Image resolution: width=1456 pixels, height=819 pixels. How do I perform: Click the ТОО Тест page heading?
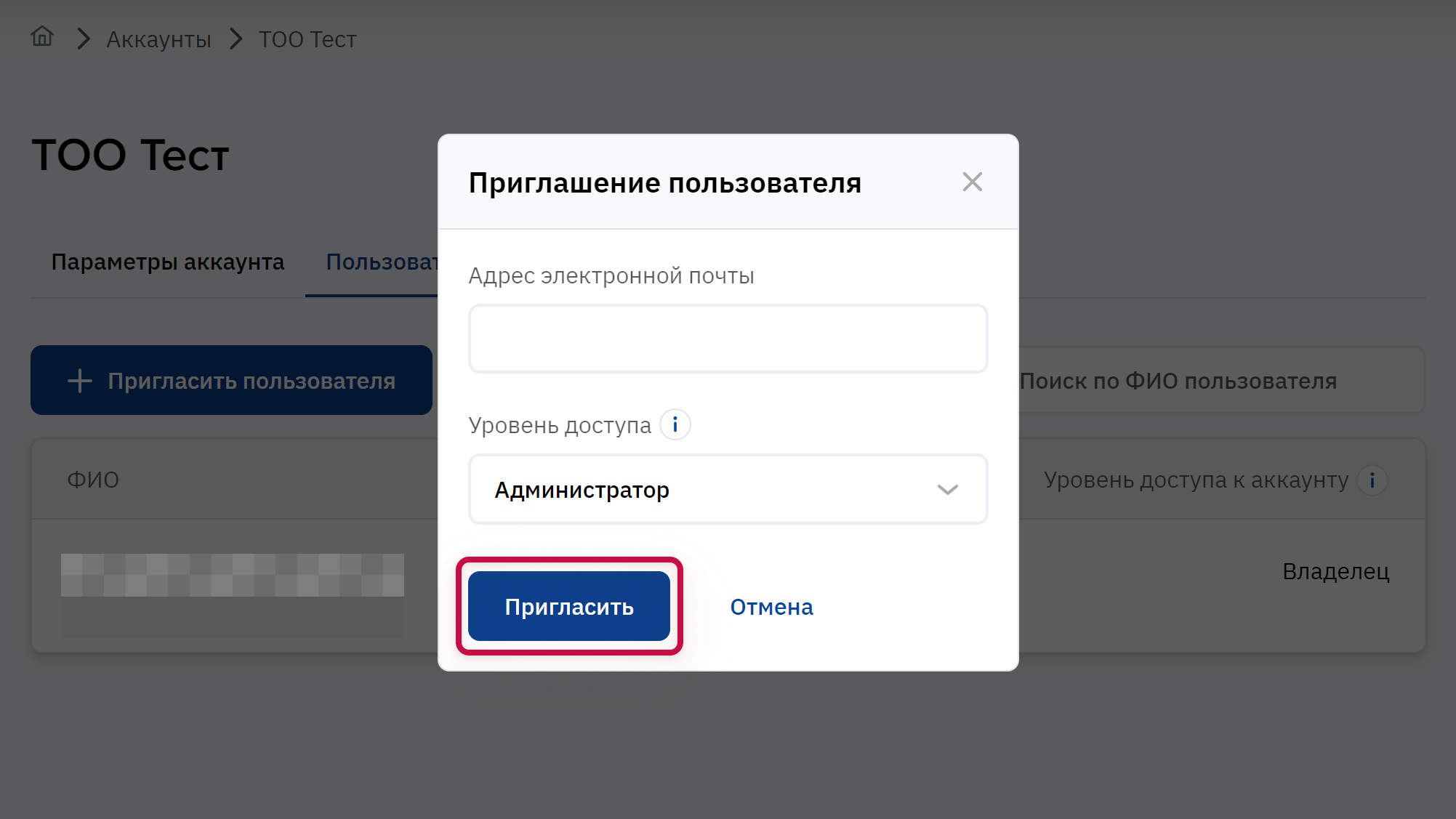point(131,155)
